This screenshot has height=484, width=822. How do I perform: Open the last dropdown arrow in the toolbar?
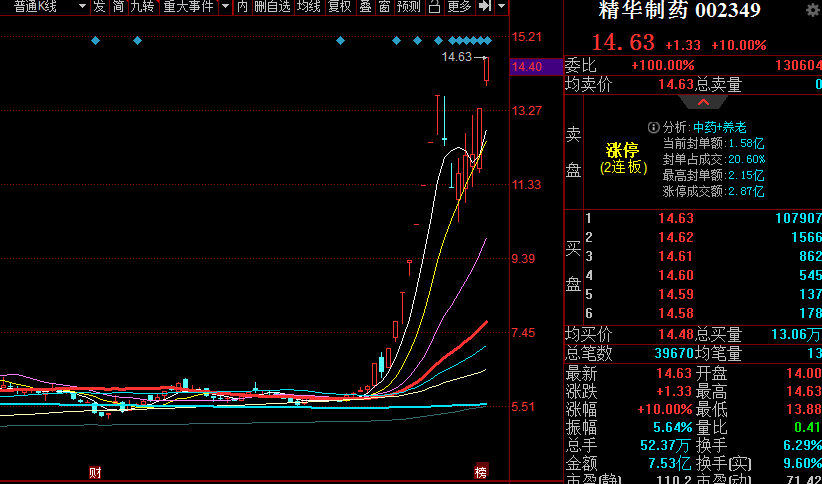(x=501, y=7)
